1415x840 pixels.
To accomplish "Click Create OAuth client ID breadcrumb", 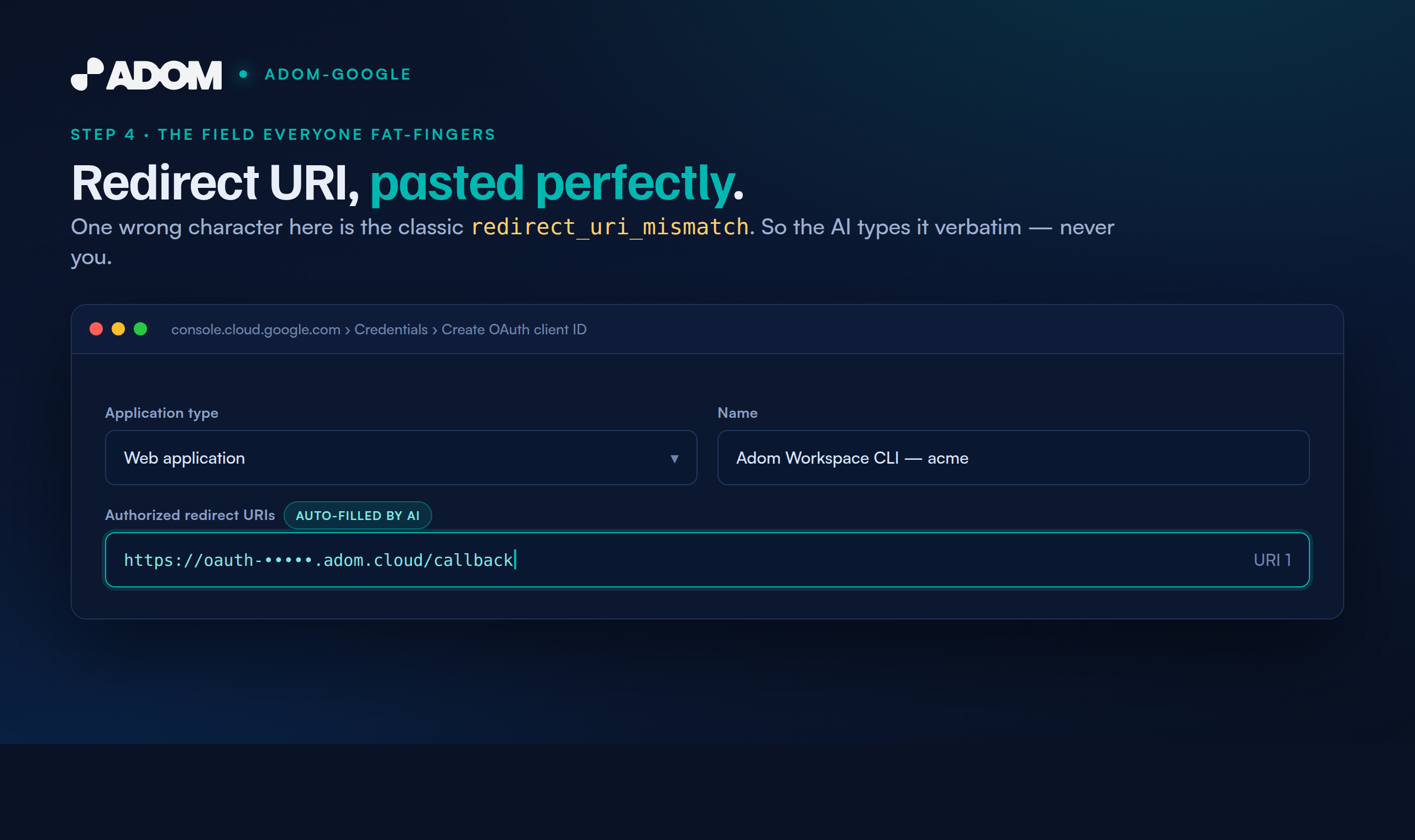I will click(x=514, y=329).
